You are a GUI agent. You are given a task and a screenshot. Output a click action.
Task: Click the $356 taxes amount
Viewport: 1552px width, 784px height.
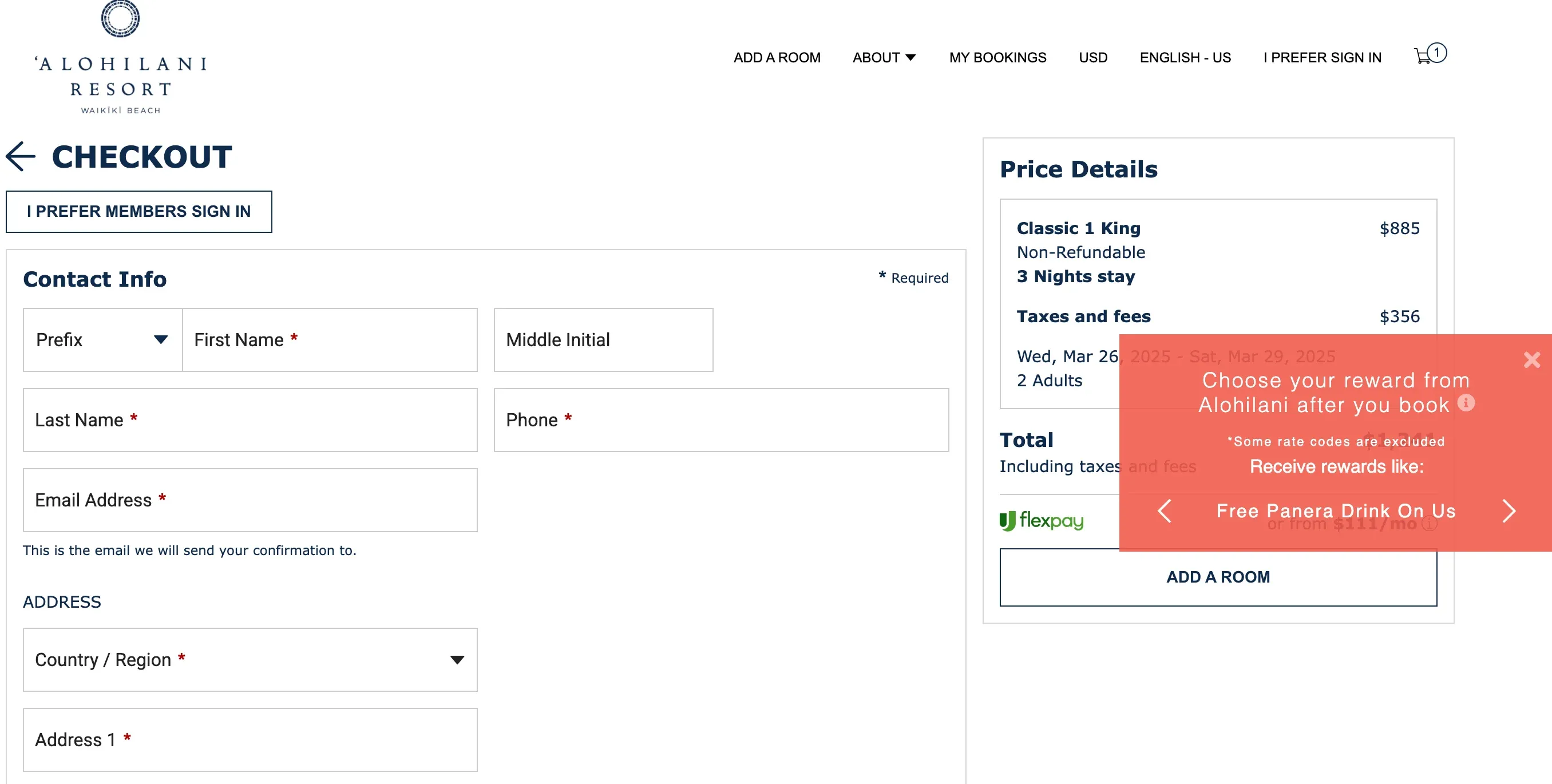click(1400, 316)
